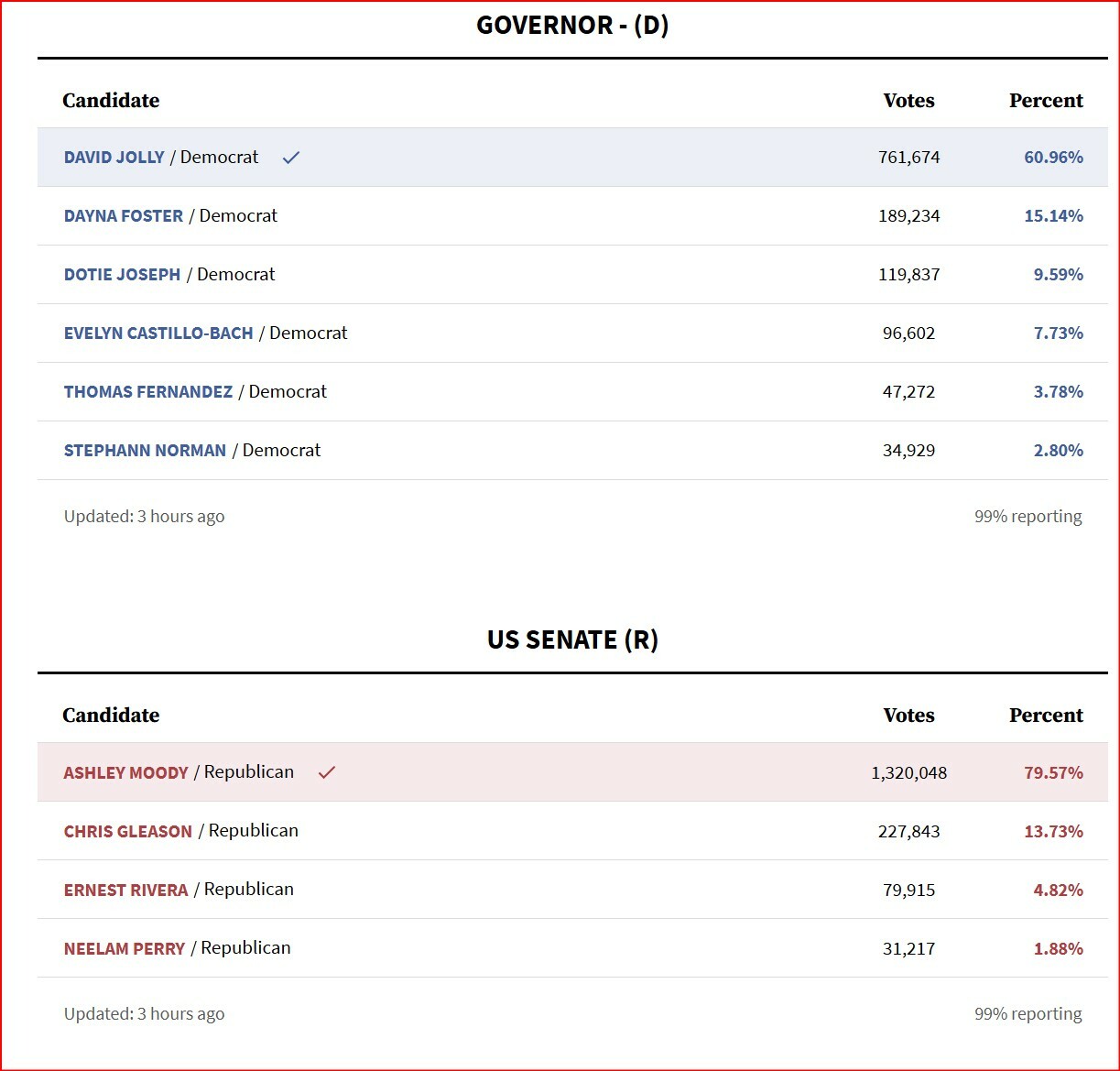This screenshot has height=1071, width=1120.
Task: Click the Senate table Percent column header
Action: pos(1046,716)
